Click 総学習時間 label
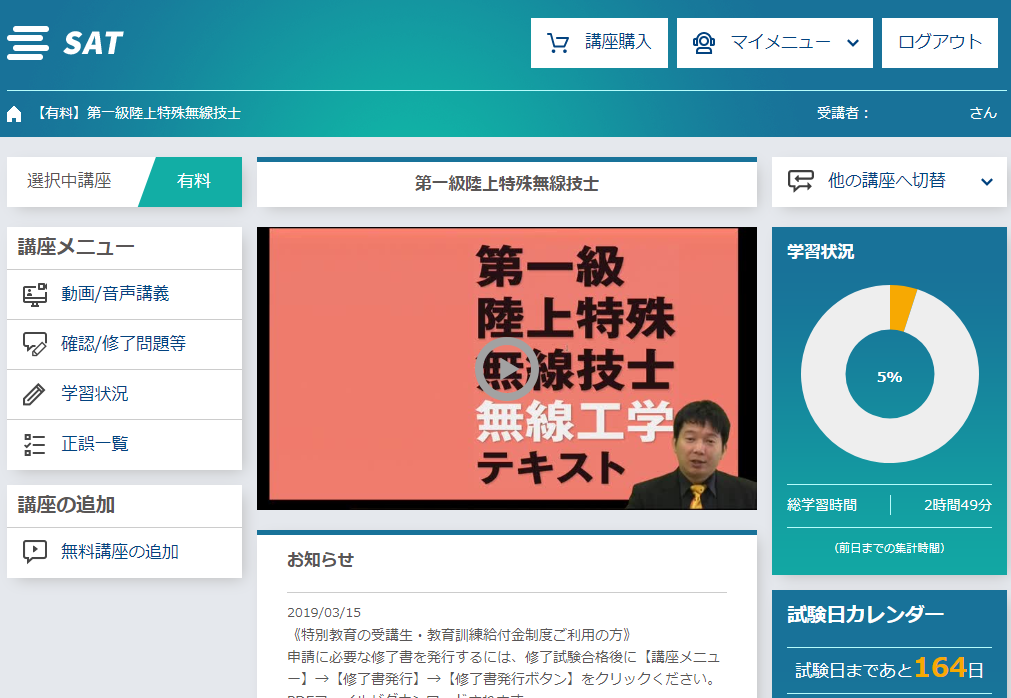Image resolution: width=1011 pixels, height=698 pixels. 822,505
